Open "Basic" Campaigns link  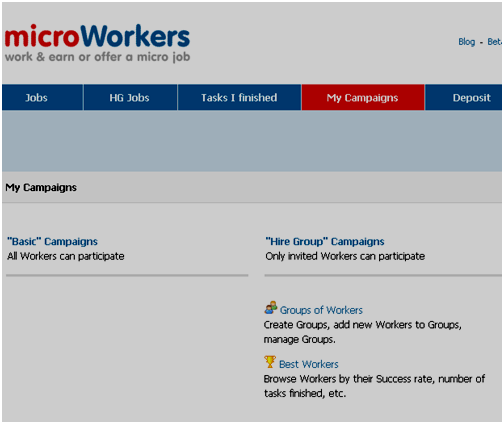click(52, 241)
